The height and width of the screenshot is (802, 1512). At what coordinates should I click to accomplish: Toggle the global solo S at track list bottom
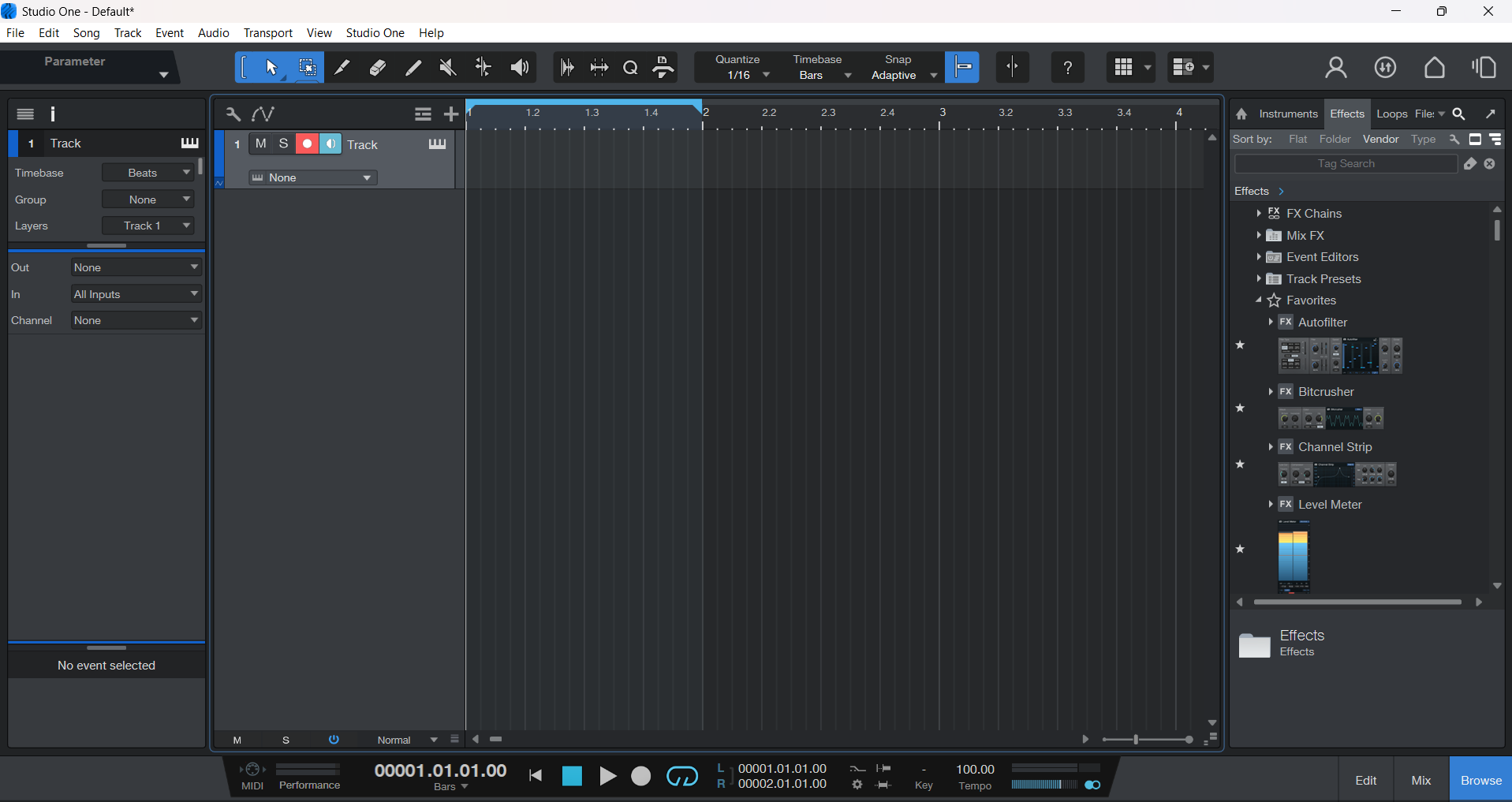click(286, 740)
